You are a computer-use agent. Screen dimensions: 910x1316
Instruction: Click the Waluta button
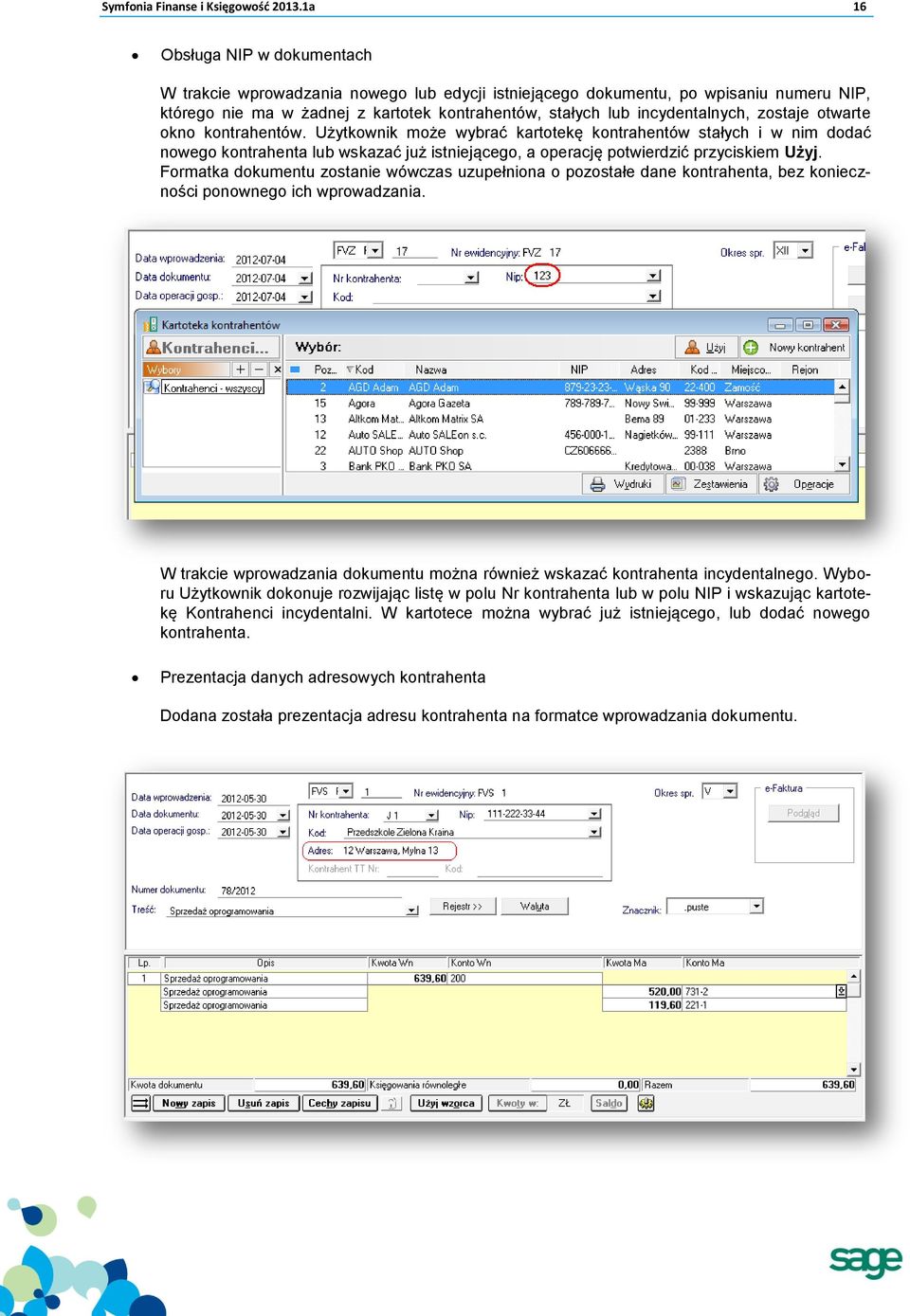(535, 907)
